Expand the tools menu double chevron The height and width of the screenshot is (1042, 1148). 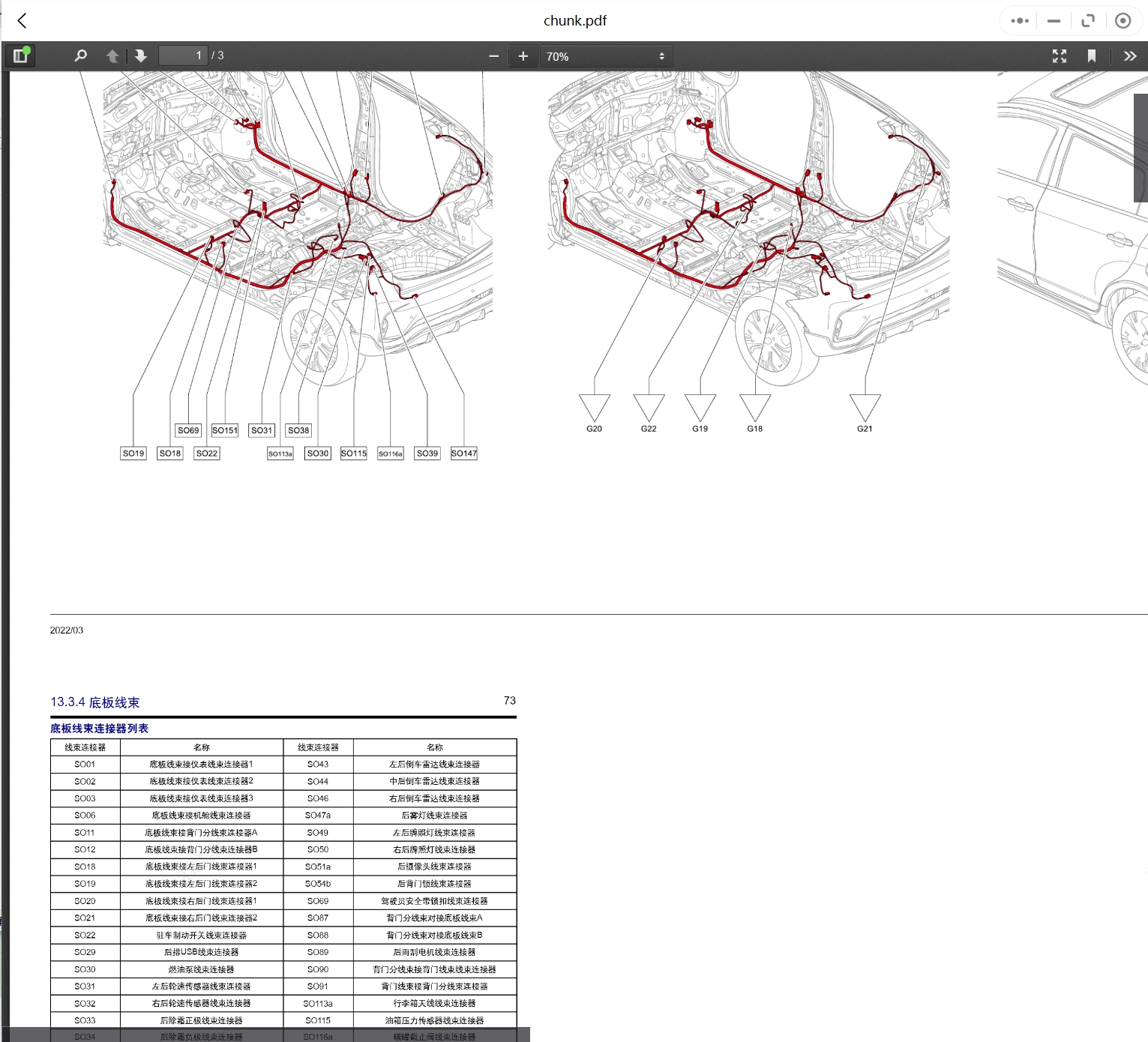coord(1129,56)
